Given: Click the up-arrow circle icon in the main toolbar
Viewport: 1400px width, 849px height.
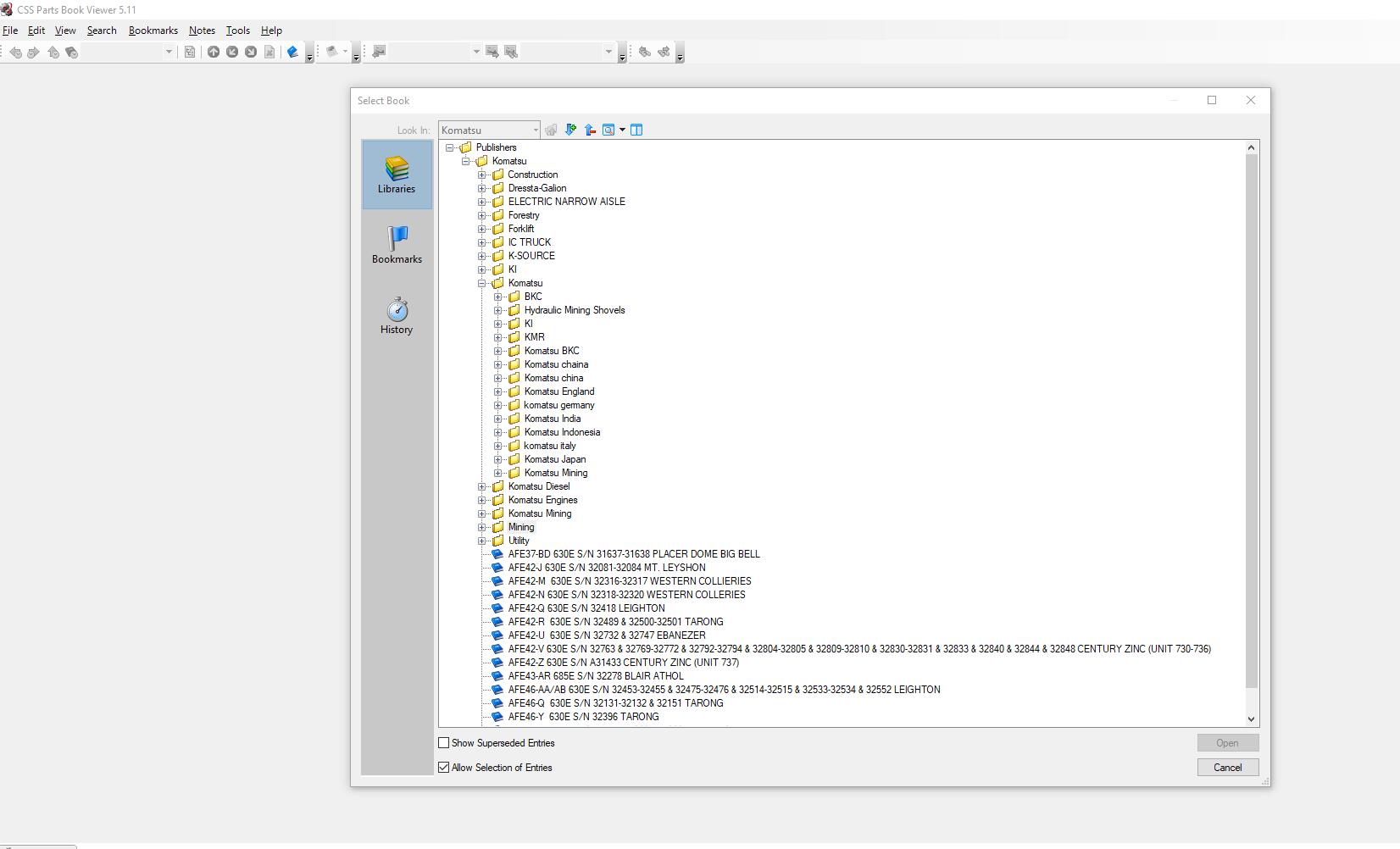Looking at the screenshot, I should pos(214,52).
